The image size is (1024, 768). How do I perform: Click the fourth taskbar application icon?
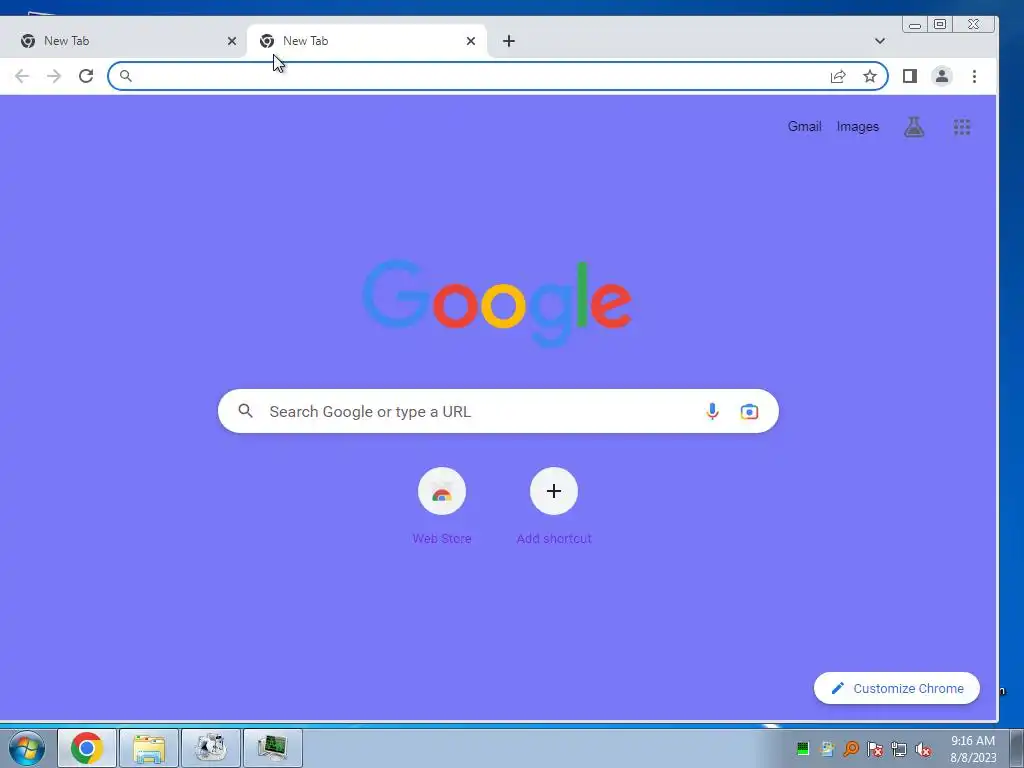click(273, 748)
